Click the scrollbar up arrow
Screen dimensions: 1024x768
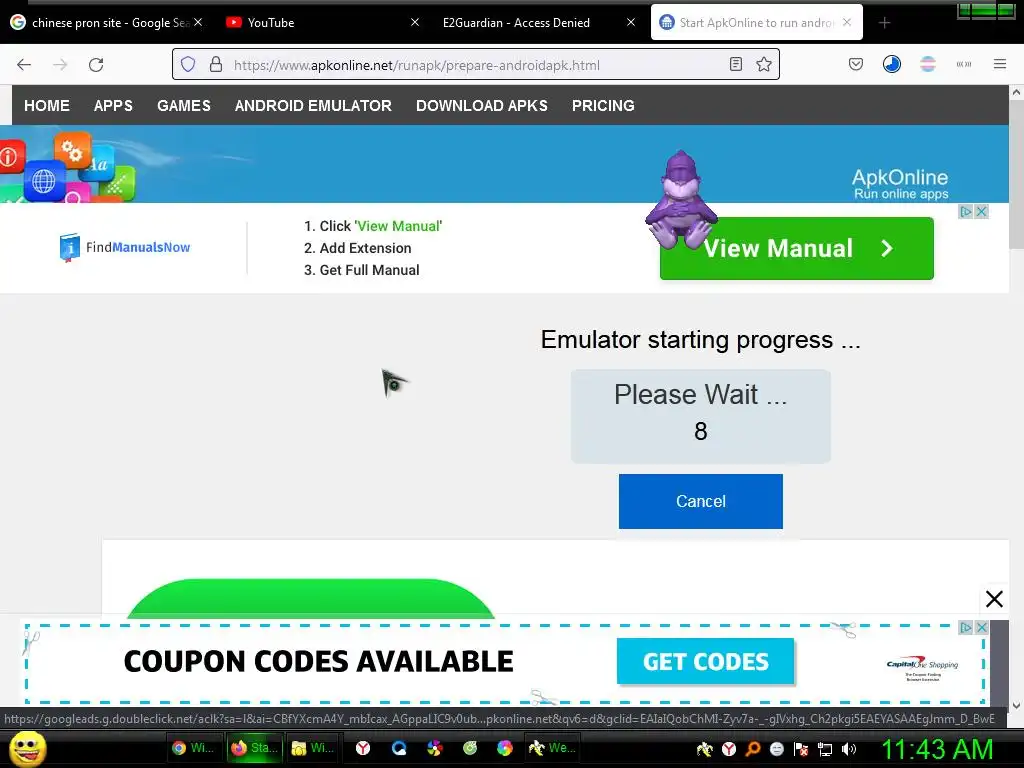1016,93
